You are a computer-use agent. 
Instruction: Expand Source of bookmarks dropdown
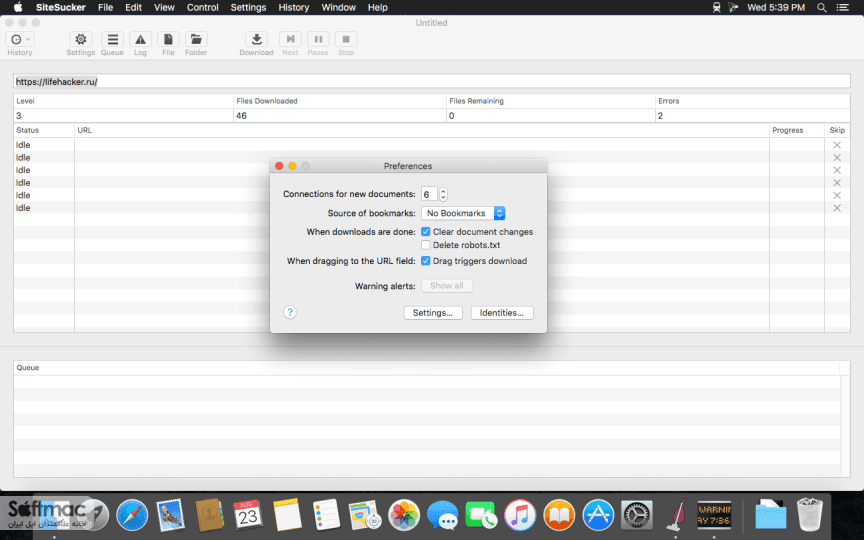click(463, 213)
